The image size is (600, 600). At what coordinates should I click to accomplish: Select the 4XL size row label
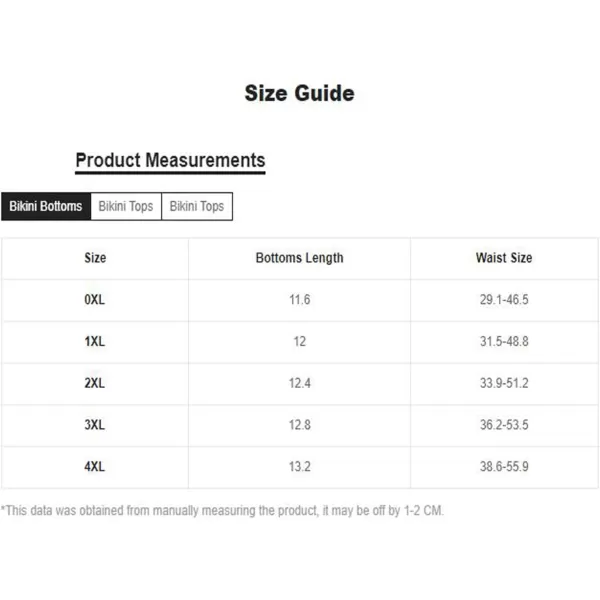[95, 466]
